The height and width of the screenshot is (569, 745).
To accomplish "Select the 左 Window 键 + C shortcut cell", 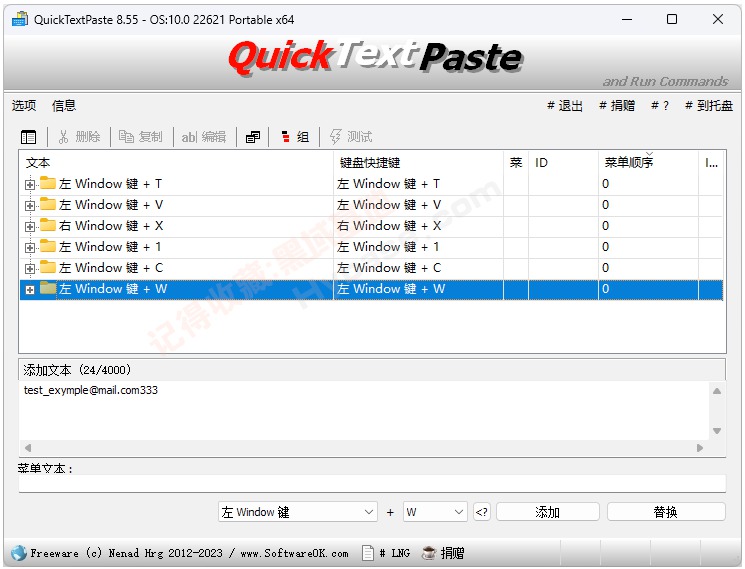I will point(418,267).
